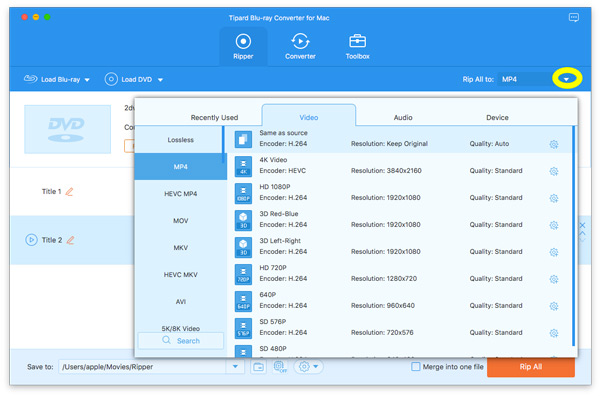
Task: Click the DVD thumbnail preview
Action: click(x=67, y=129)
